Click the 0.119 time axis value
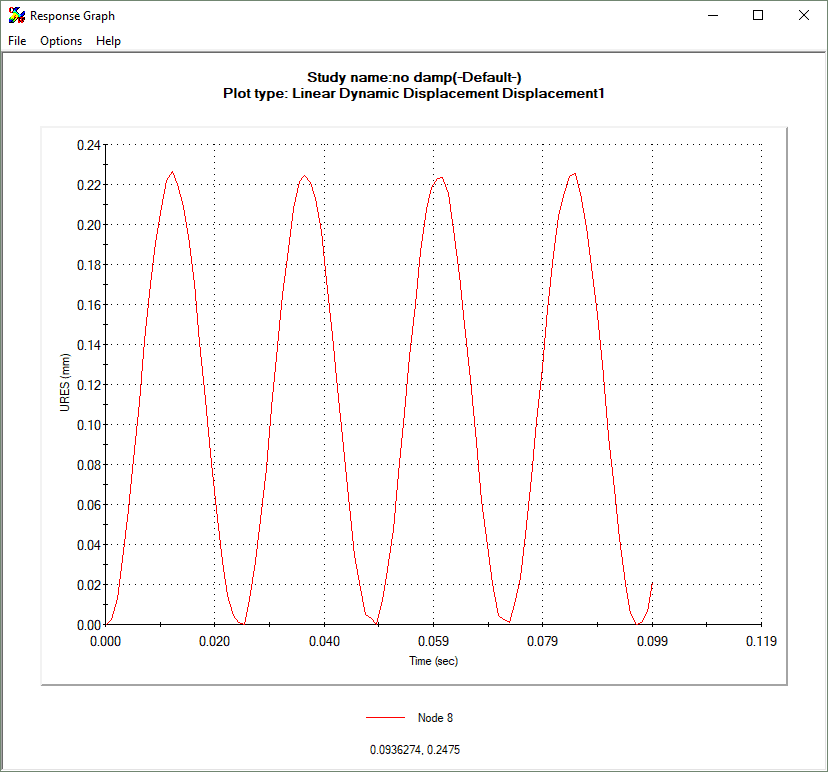828x772 pixels. point(761,642)
